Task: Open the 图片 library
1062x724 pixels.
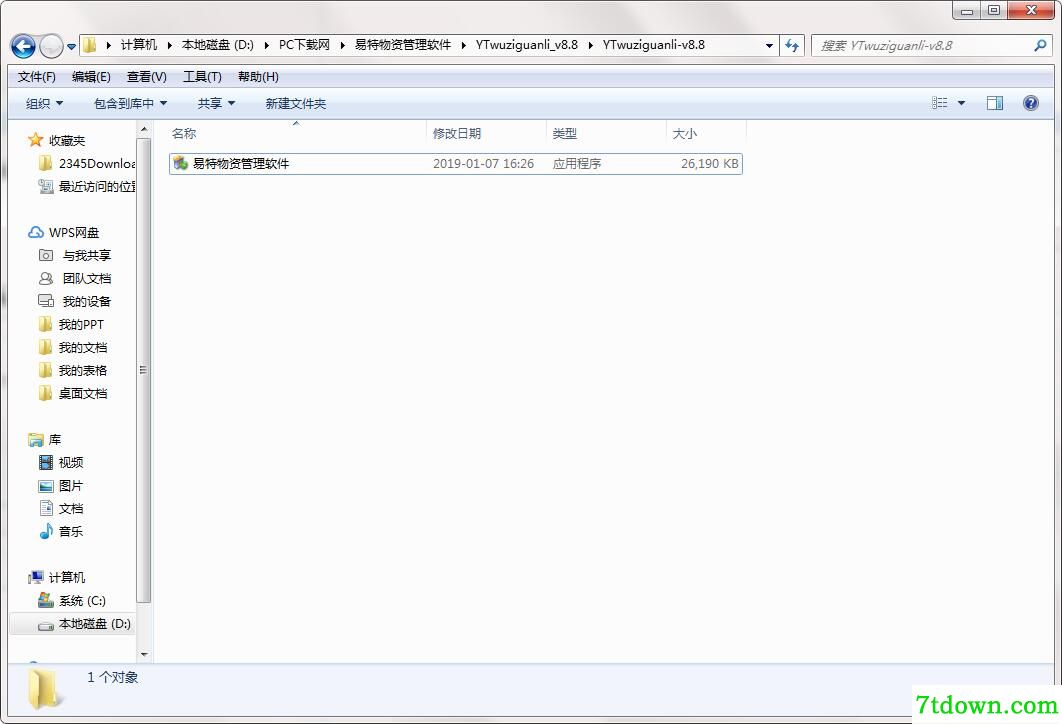Action: coord(70,486)
